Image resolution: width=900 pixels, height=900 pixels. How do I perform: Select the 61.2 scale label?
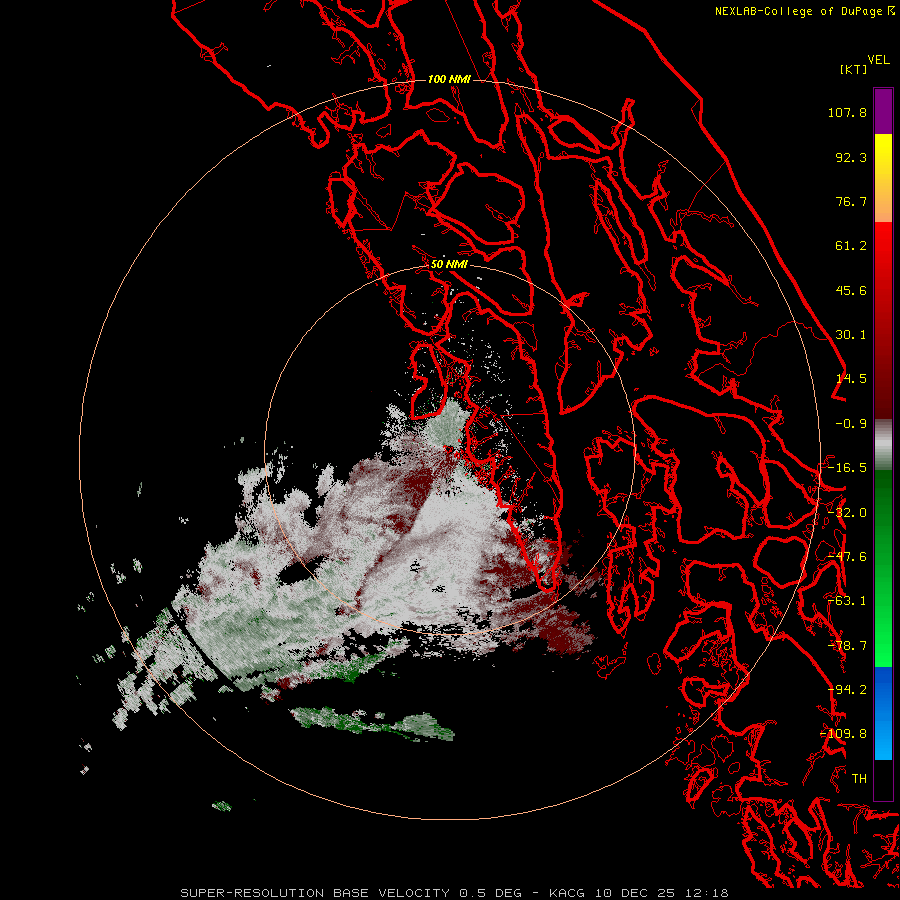(851, 246)
